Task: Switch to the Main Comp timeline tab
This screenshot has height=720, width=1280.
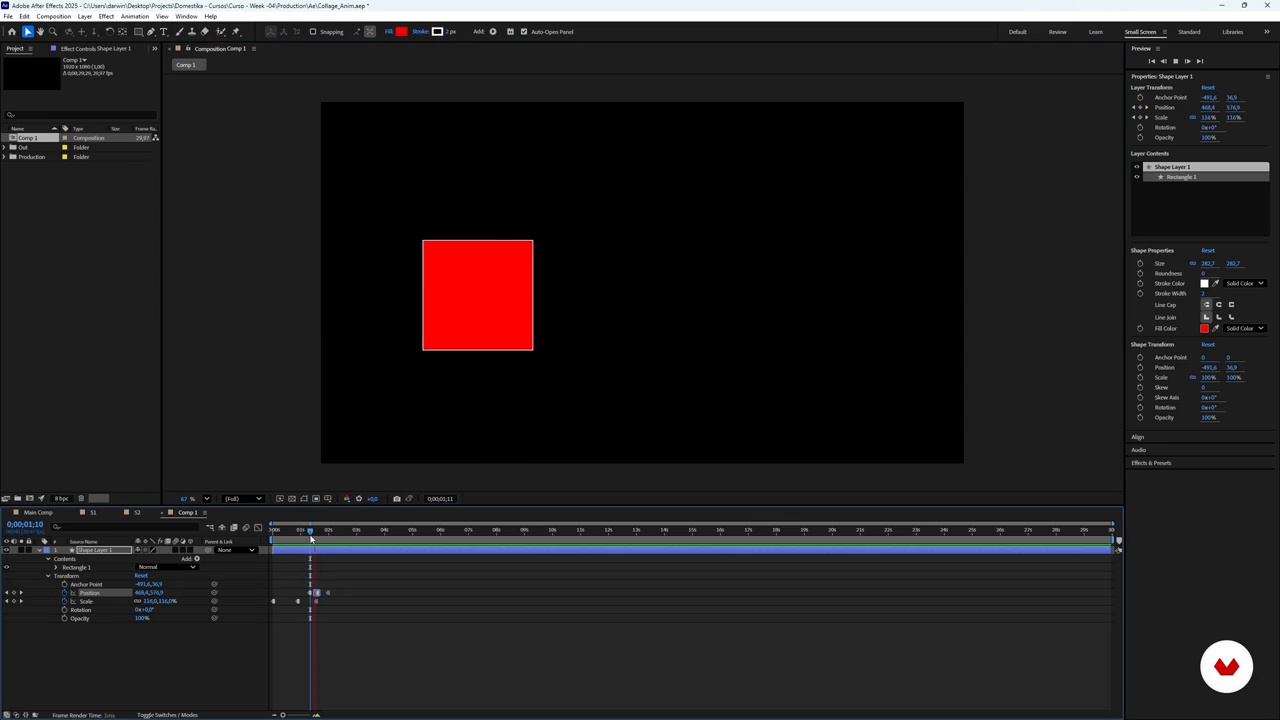Action: [x=38, y=513]
